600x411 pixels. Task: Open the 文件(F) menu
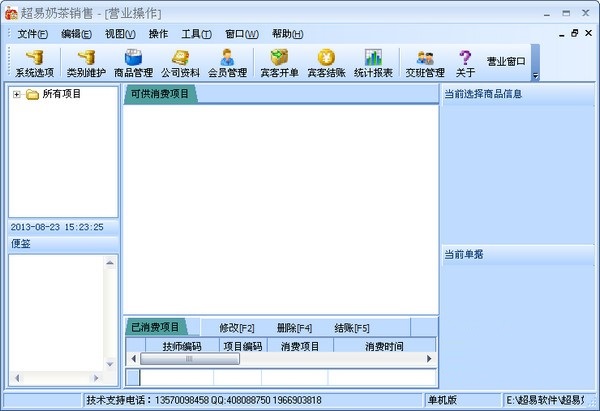tap(33, 34)
